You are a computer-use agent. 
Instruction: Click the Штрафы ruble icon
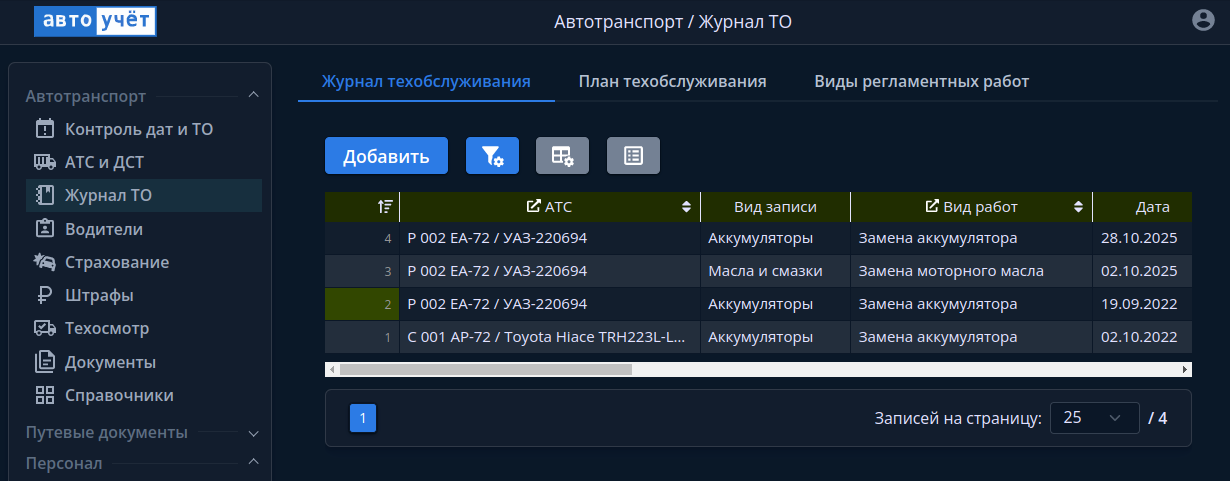[x=44, y=295]
